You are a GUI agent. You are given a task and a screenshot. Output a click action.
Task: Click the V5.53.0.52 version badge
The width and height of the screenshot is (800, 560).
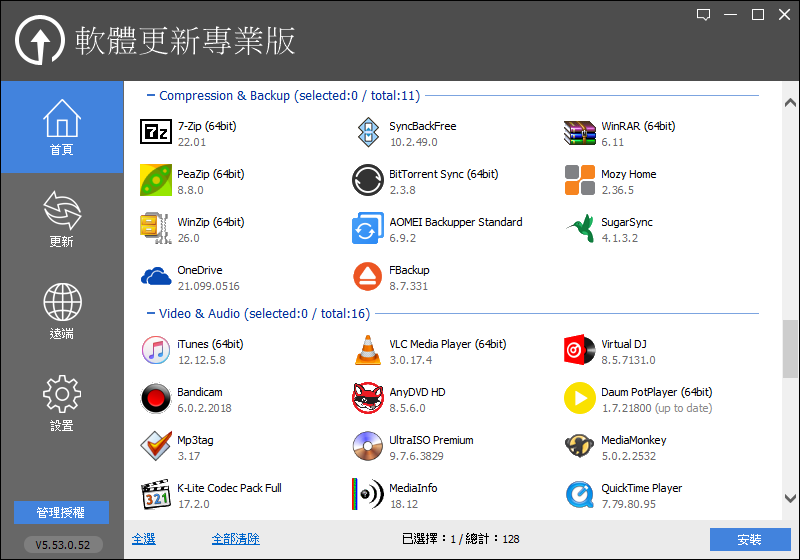tap(63, 545)
